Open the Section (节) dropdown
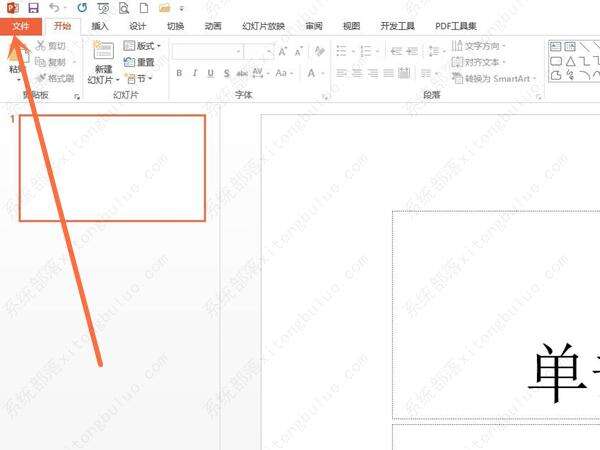600x450 pixels. tap(139, 79)
